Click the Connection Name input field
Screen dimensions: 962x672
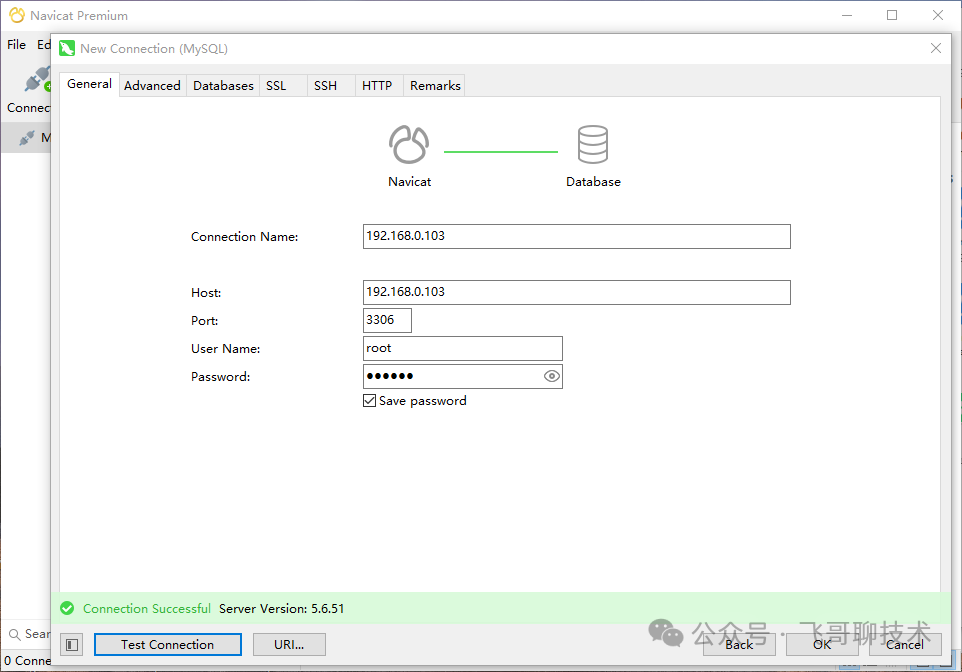[577, 236]
